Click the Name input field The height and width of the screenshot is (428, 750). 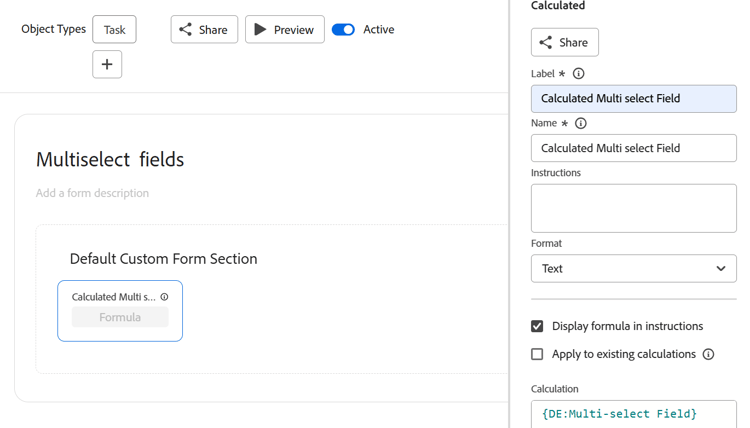(x=634, y=148)
